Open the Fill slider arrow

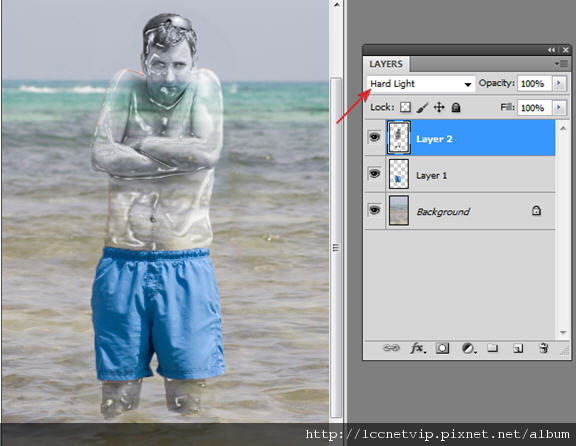click(x=559, y=107)
